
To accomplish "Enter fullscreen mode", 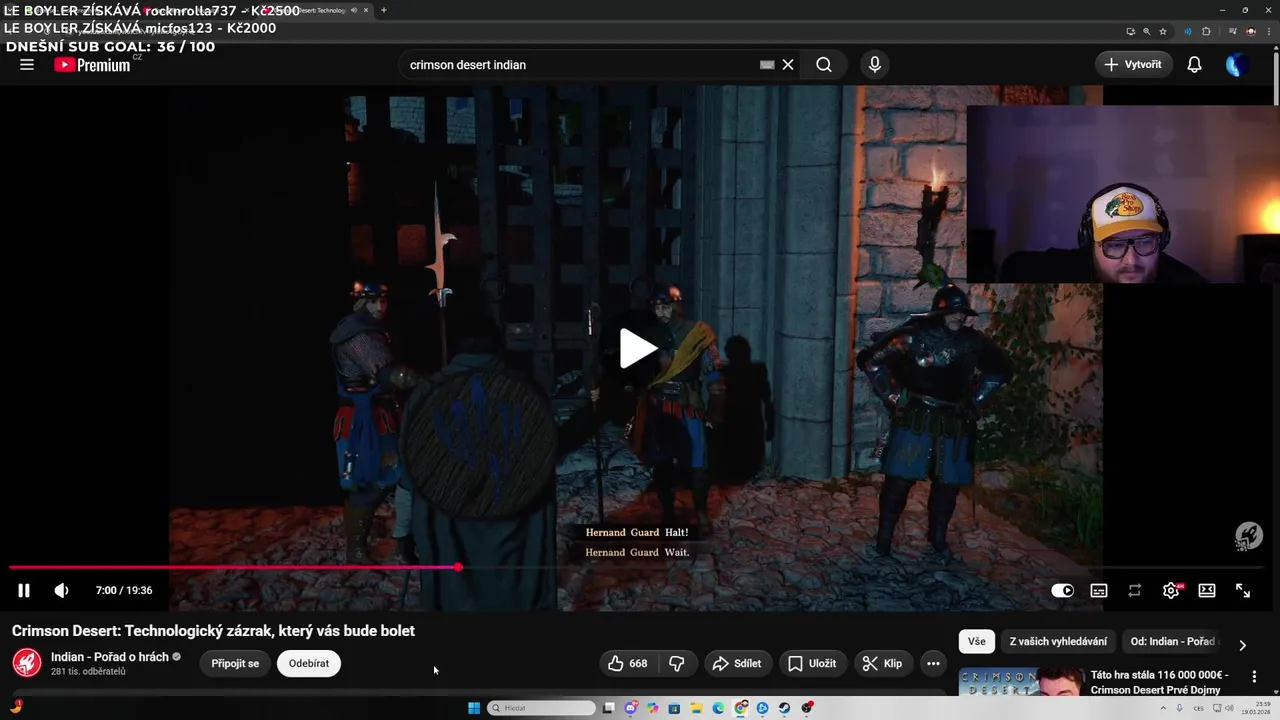I will coord(1243,591).
